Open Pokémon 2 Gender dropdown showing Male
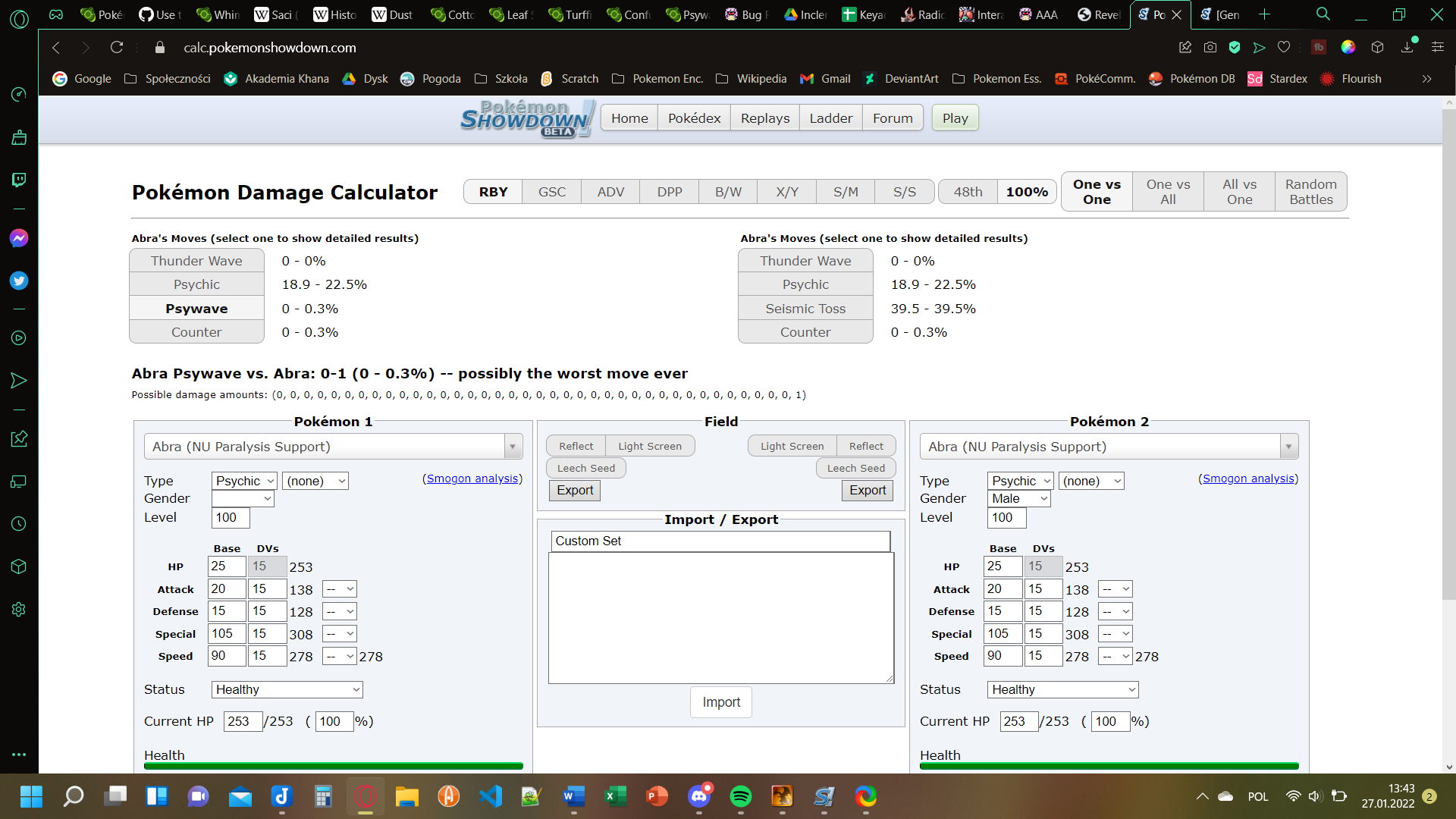 tap(1019, 498)
